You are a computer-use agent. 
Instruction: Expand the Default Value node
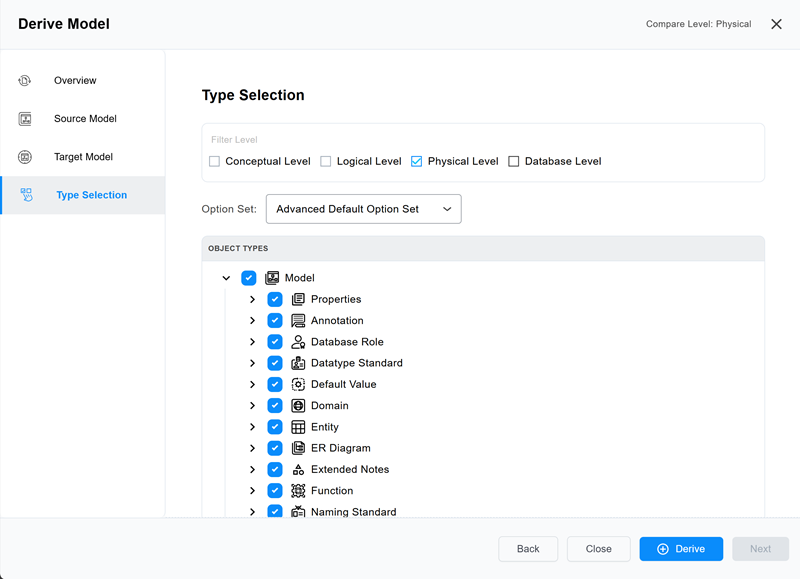[253, 385]
